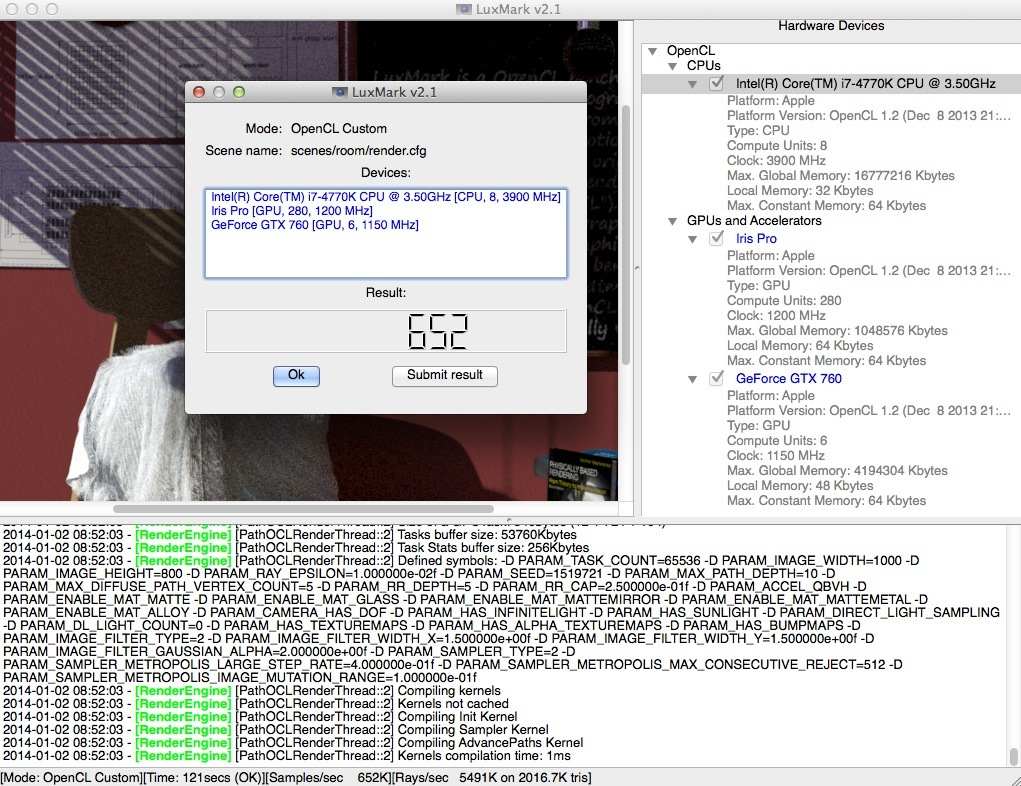Uncheck the Iris Pro device checkbox
The image size is (1021, 786).
click(716, 238)
